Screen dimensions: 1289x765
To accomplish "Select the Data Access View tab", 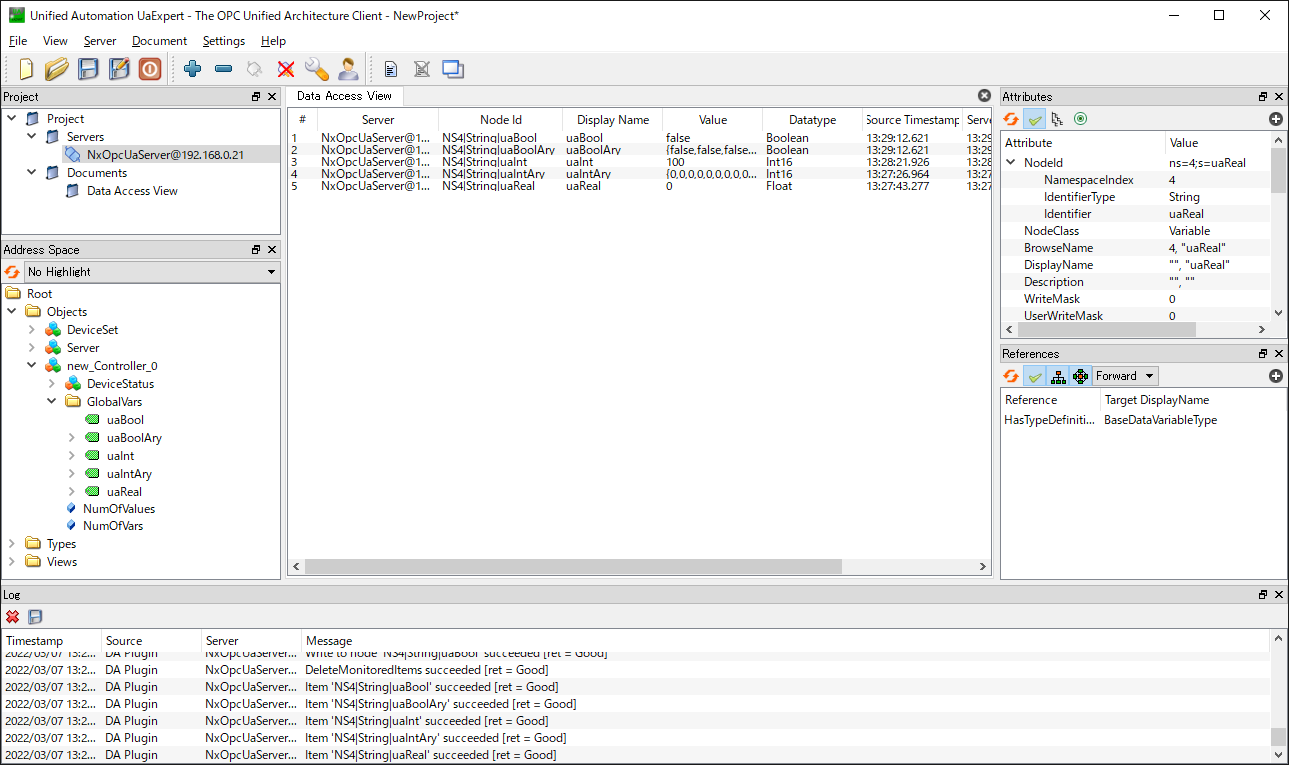I will click(x=344, y=96).
